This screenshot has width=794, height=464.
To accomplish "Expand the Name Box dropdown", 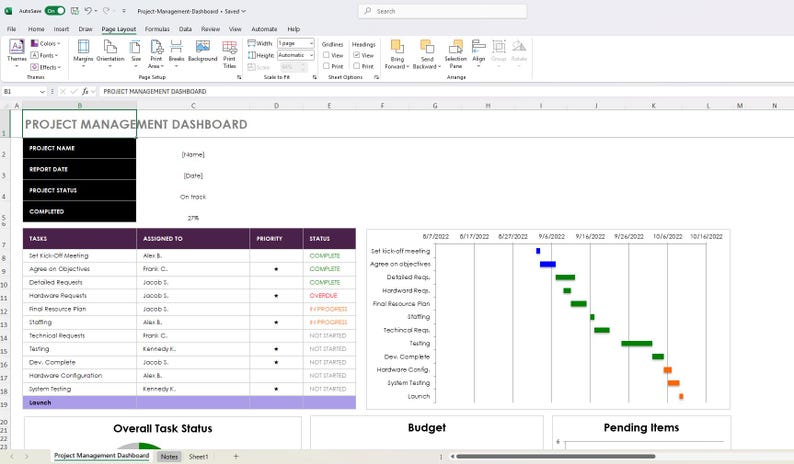I will [42, 91].
